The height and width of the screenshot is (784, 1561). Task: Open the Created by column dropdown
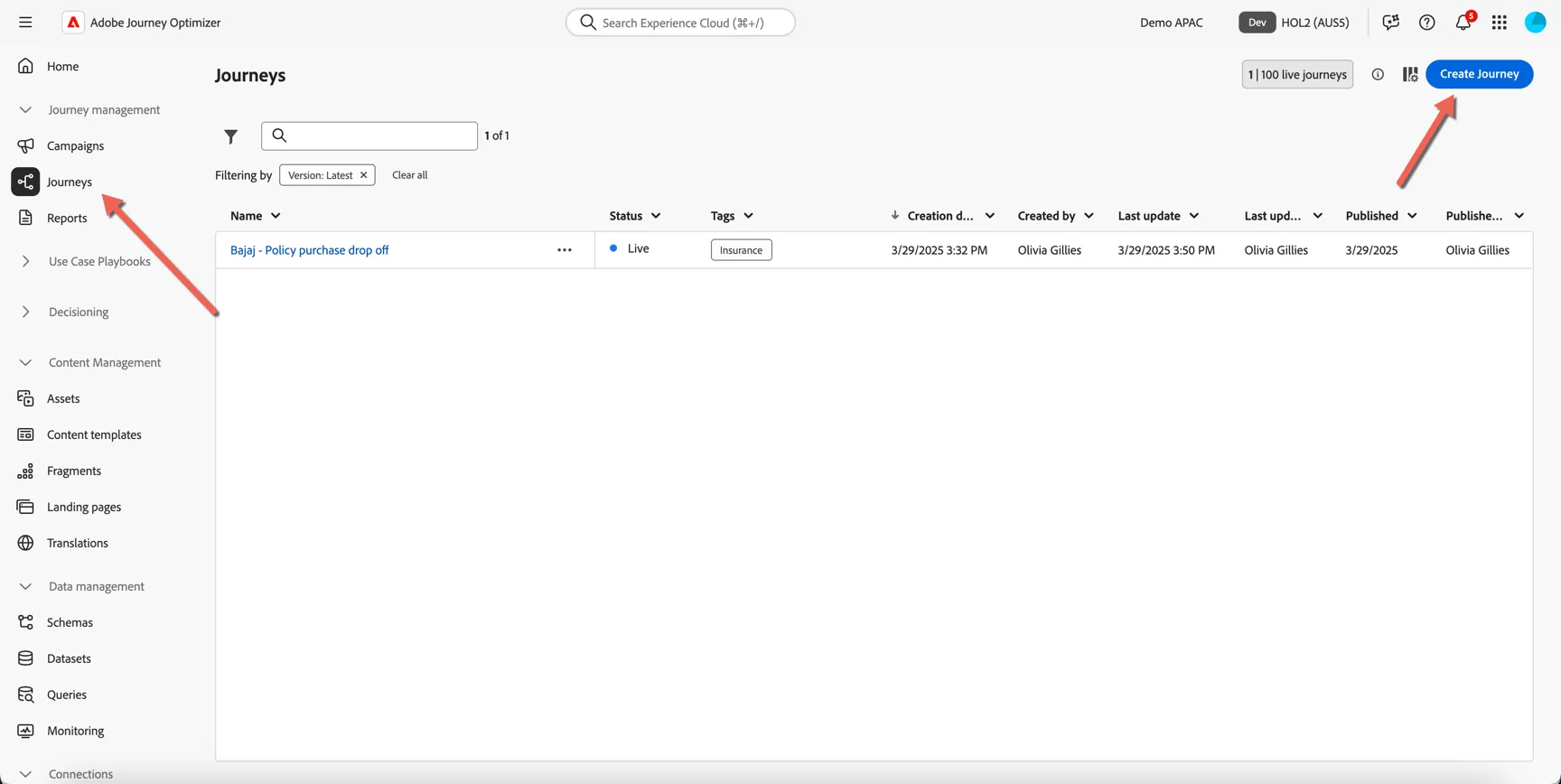pos(1089,216)
